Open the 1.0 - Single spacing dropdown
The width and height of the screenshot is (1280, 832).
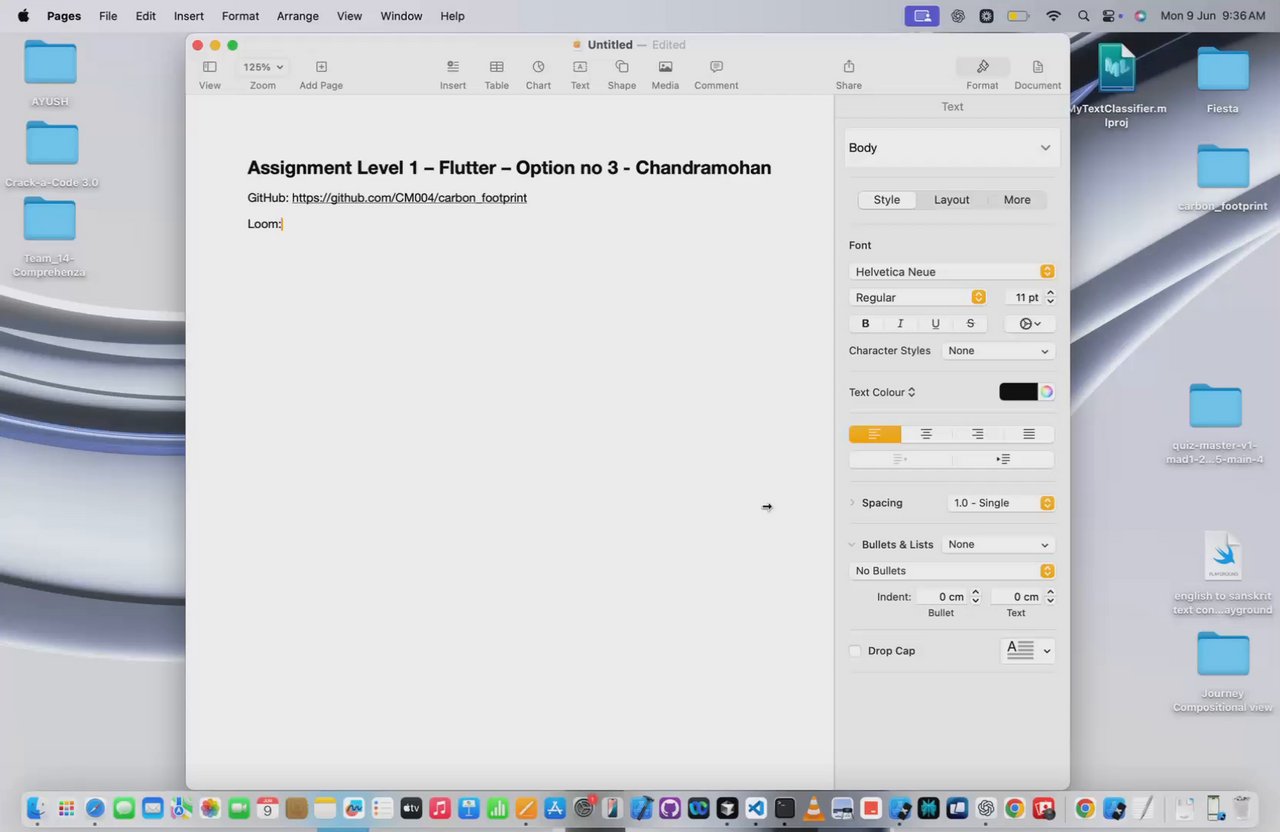pos(1000,503)
